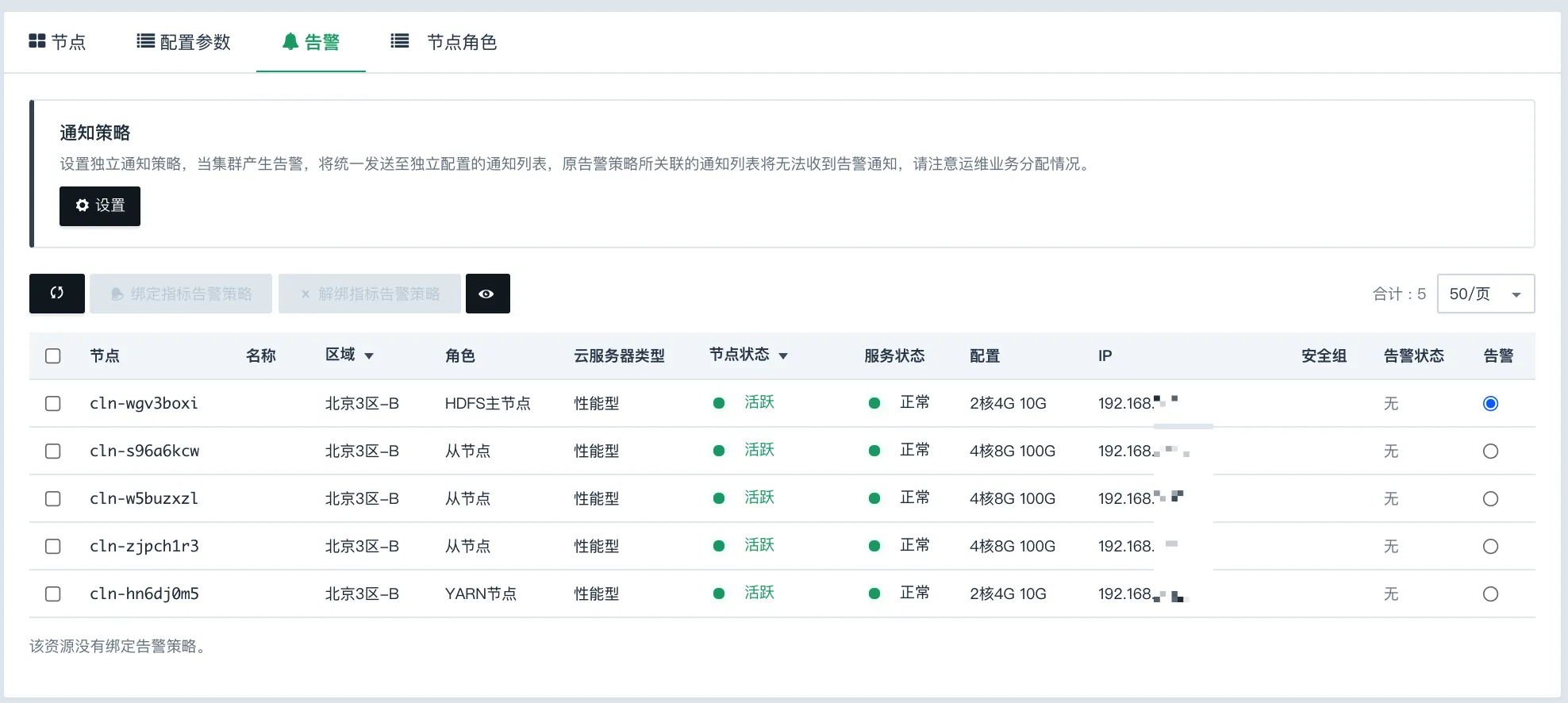Image resolution: width=1568 pixels, height=703 pixels.
Task: Click the refresh icon button
Action: pos(57,294)
